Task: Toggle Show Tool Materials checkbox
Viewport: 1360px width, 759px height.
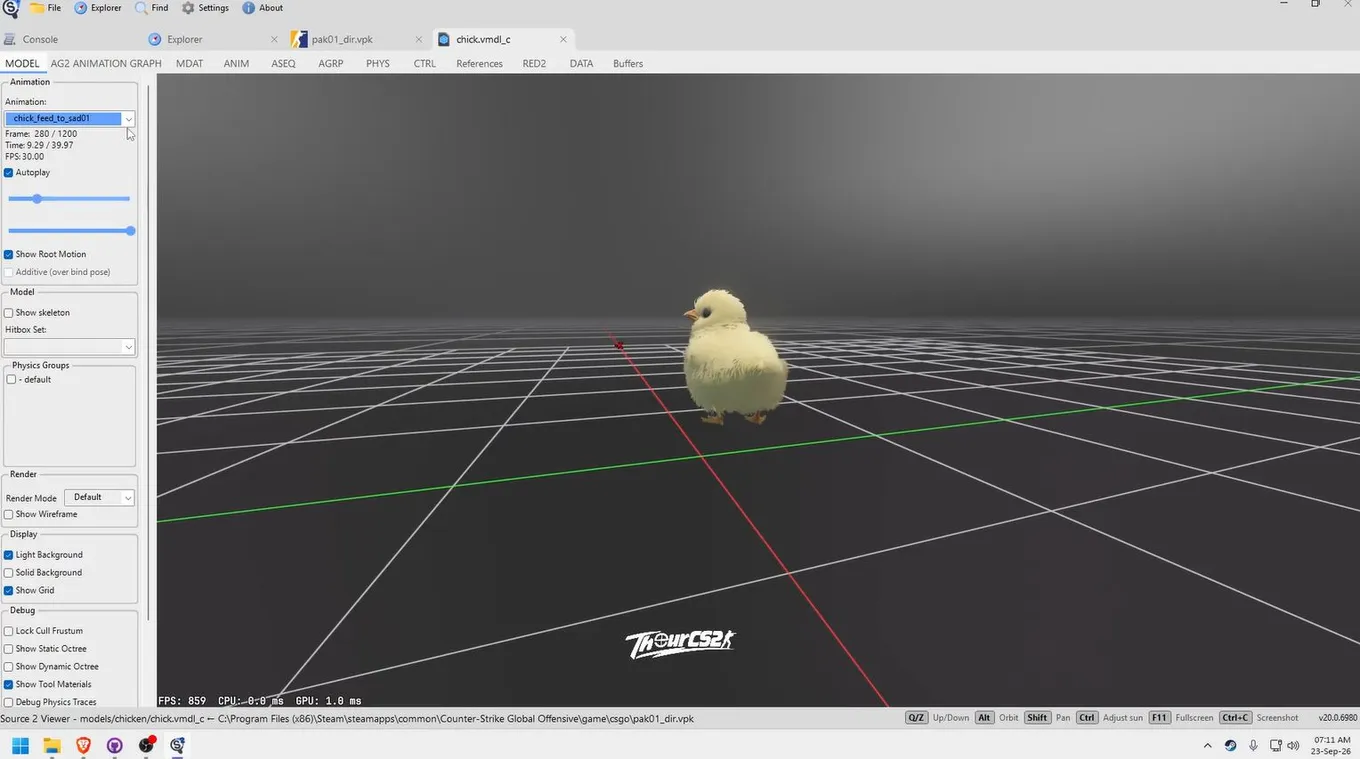Action: click(x=9, y=685)
